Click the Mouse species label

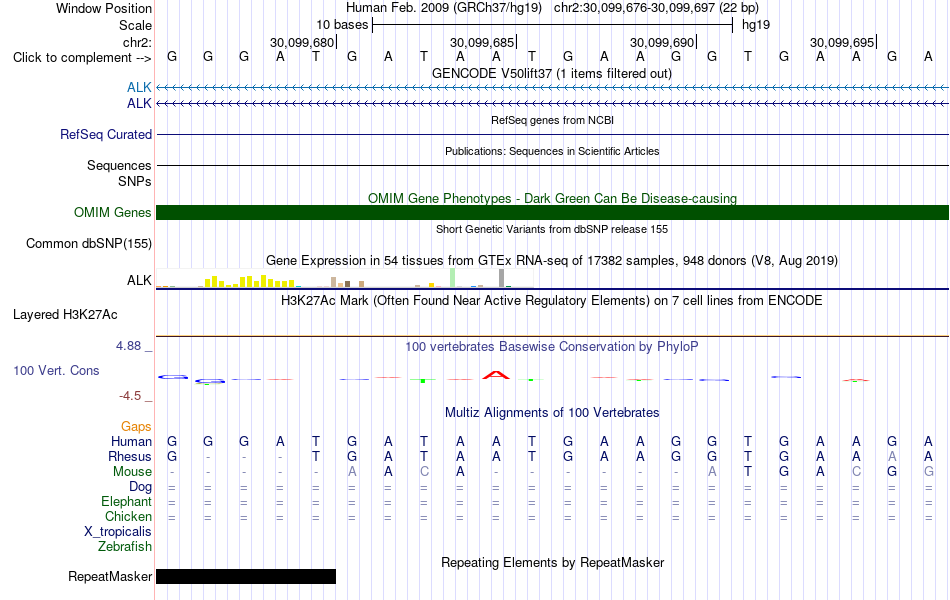pyautogui.click(x=132, y=472)
